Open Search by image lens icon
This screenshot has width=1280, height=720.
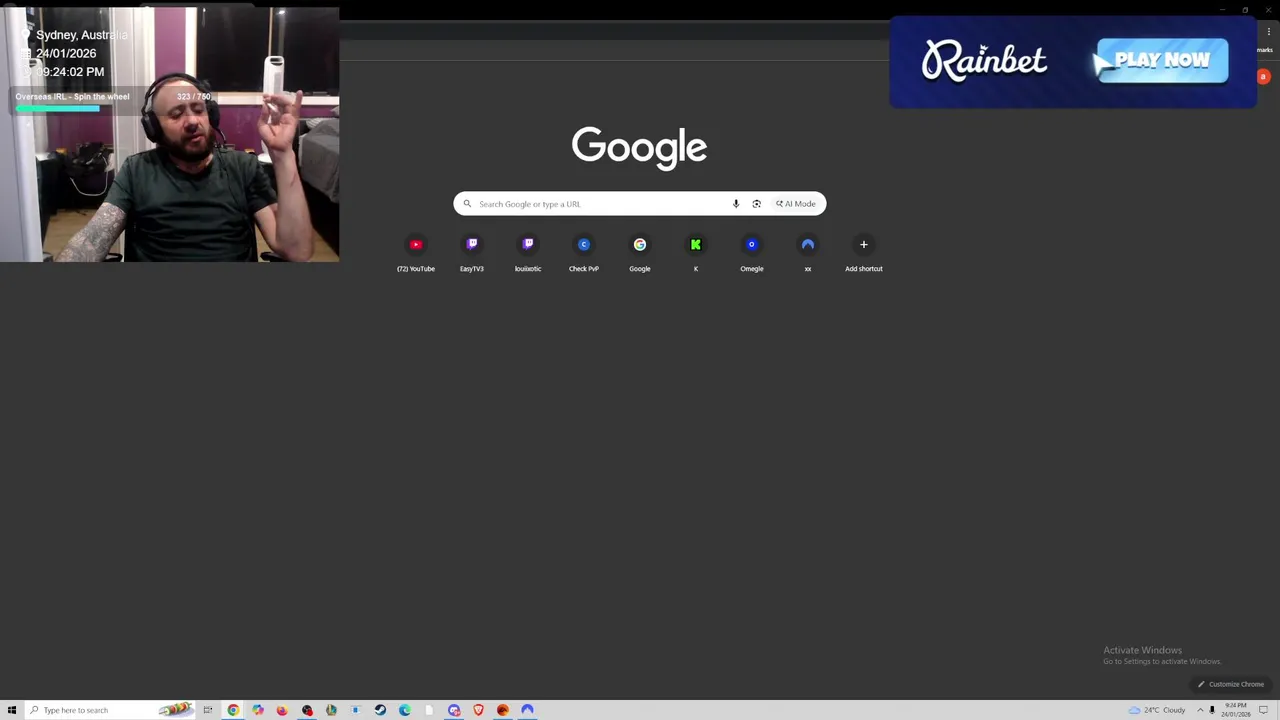point(756,204)
